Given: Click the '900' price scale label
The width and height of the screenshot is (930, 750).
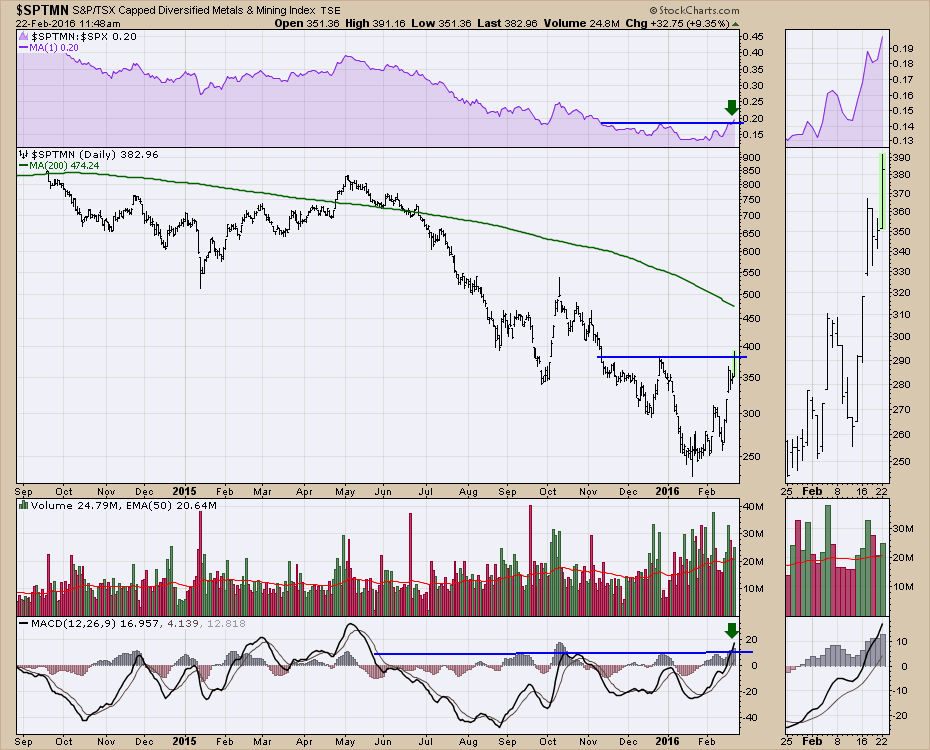Looking at the screenshot, I should point(750,158).
